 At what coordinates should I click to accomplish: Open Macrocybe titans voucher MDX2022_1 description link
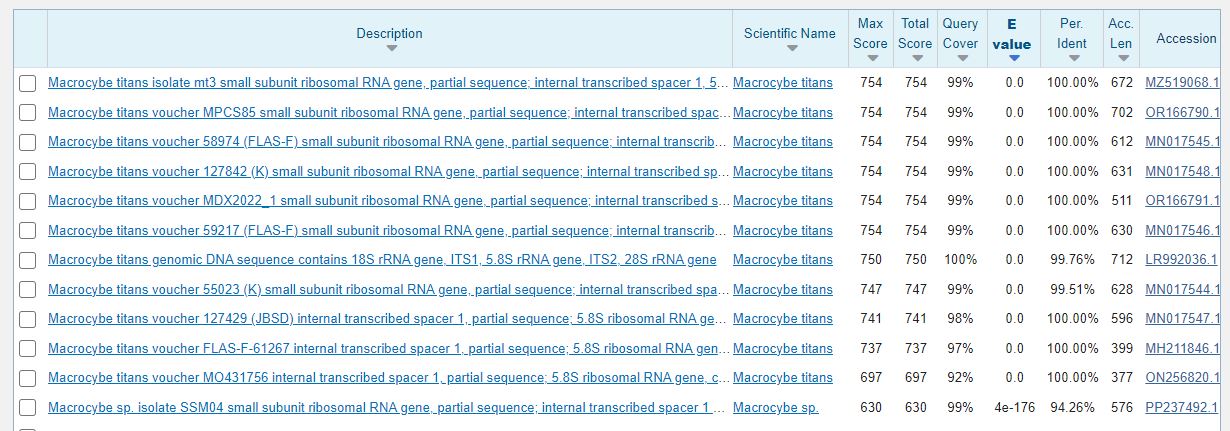[389, 201]
